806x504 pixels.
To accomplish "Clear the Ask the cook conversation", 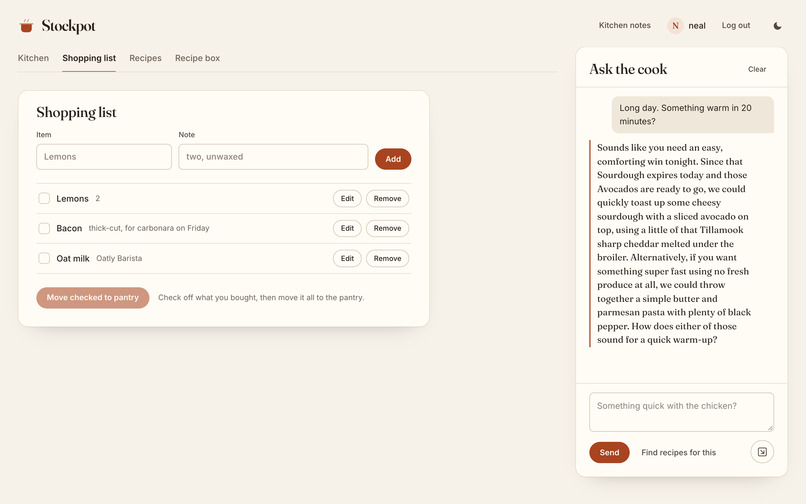I will [757, 69].
